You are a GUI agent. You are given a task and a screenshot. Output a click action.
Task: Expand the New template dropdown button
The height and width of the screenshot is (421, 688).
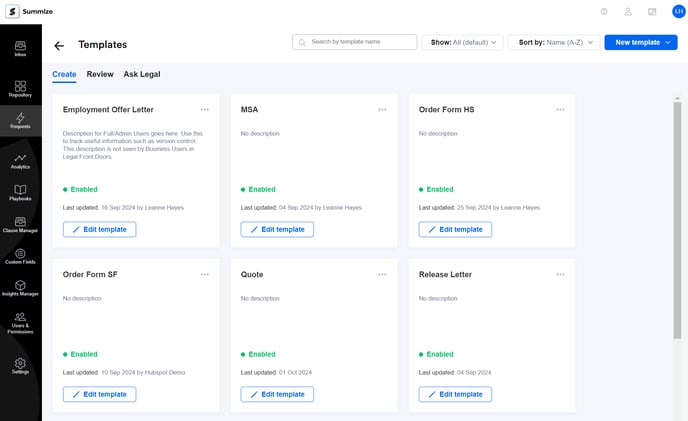point(640,43)
